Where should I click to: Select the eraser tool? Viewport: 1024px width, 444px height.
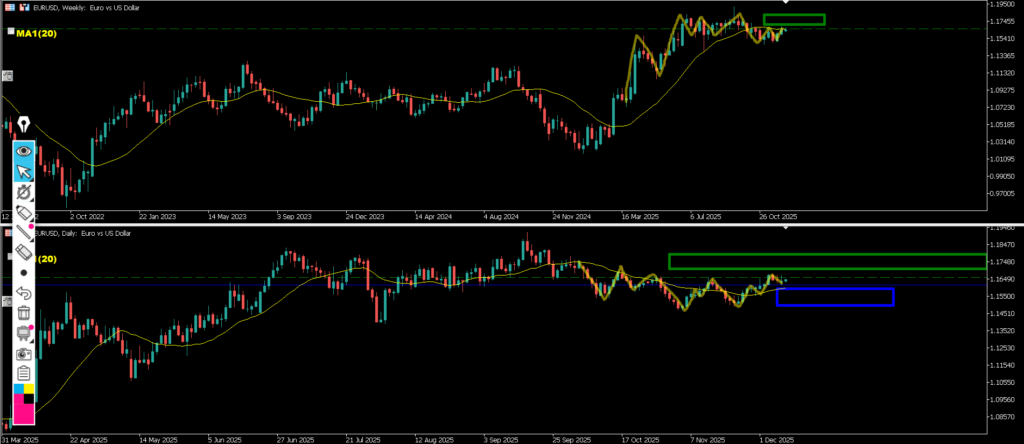(23, 252)
